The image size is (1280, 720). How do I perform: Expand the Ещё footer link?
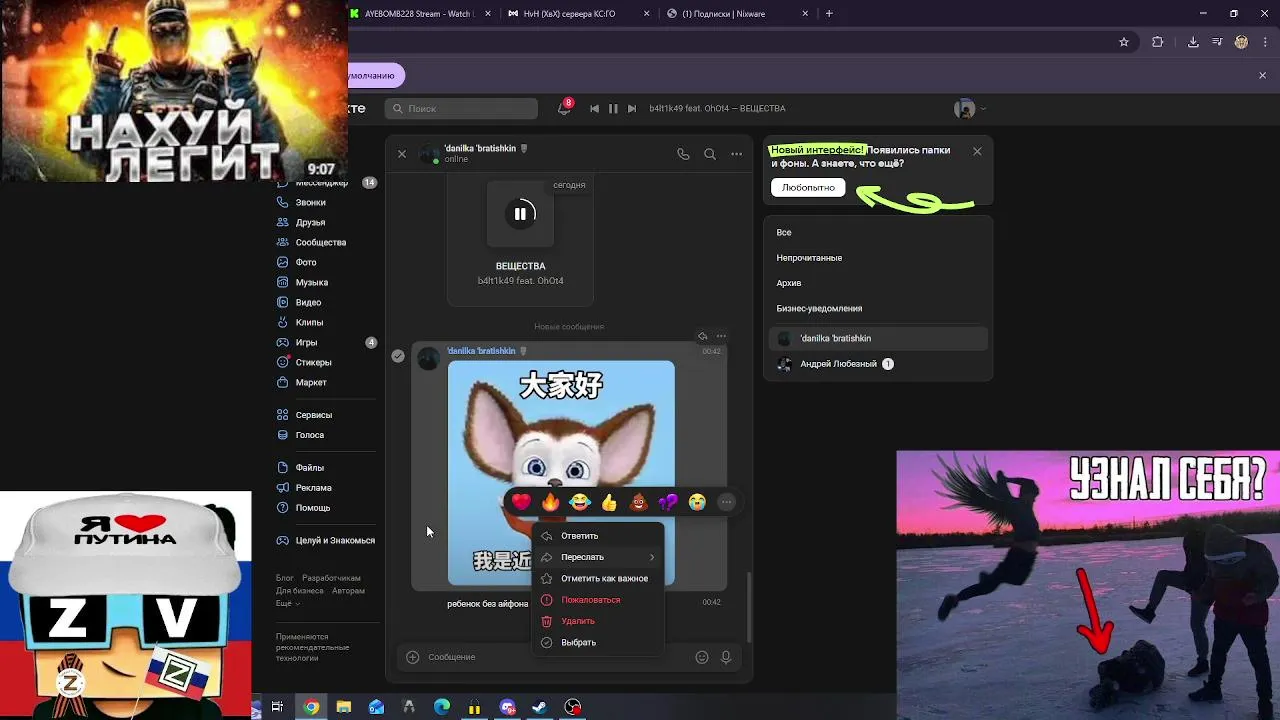click(x=288, y=604)
